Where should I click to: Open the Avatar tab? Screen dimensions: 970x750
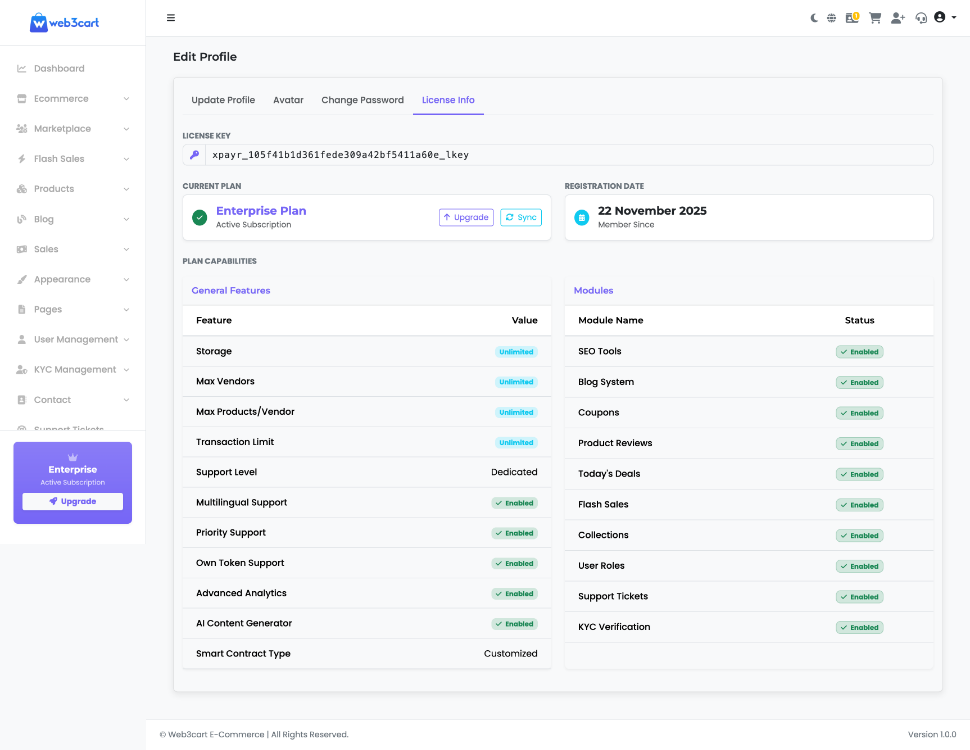[x=288, y=100]
